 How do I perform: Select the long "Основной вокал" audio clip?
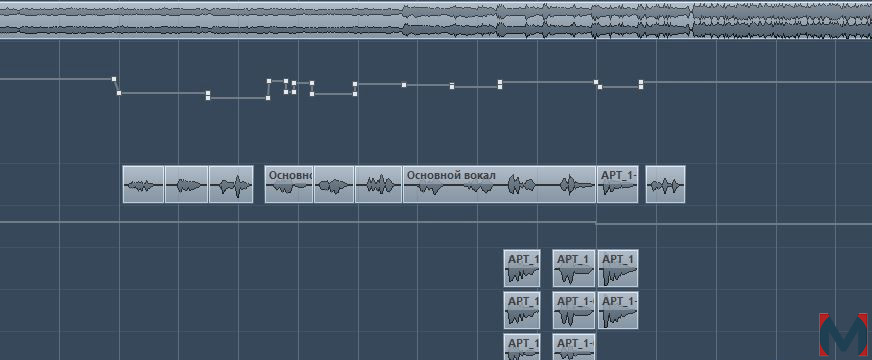point(499,184)
